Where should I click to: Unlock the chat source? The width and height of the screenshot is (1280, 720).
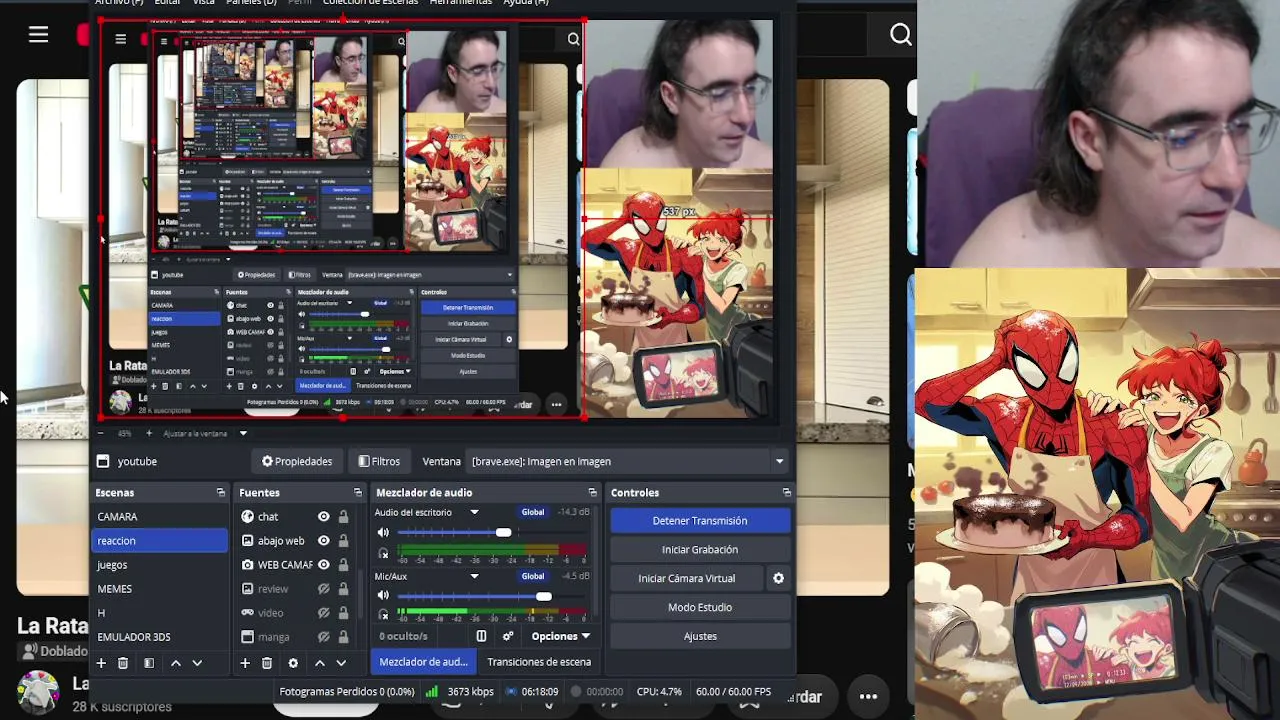[x=343, y=517]
